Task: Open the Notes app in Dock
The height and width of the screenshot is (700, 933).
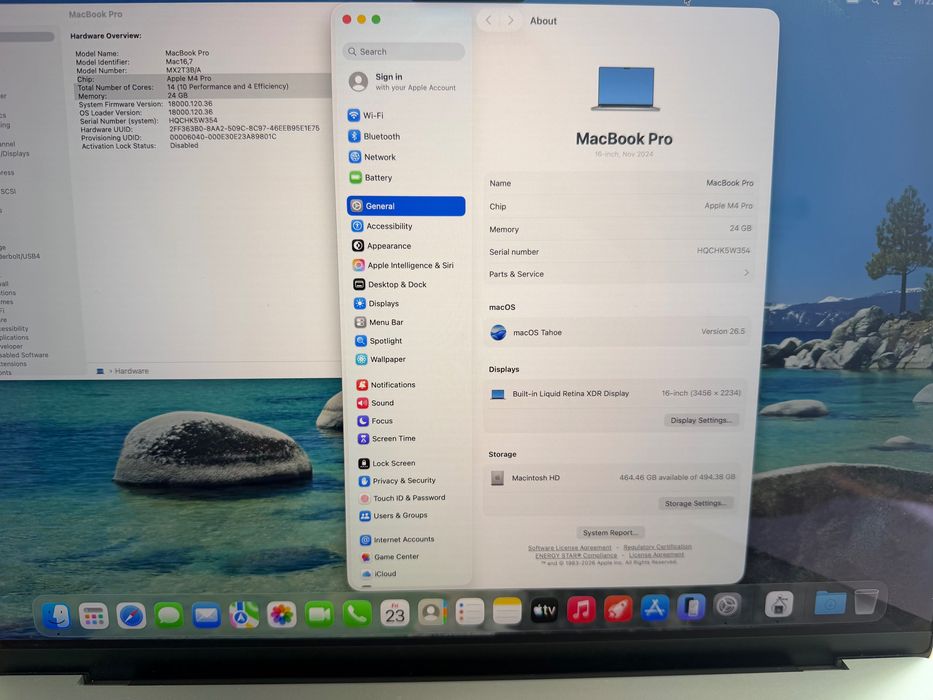Action: (x=506, y=611)
